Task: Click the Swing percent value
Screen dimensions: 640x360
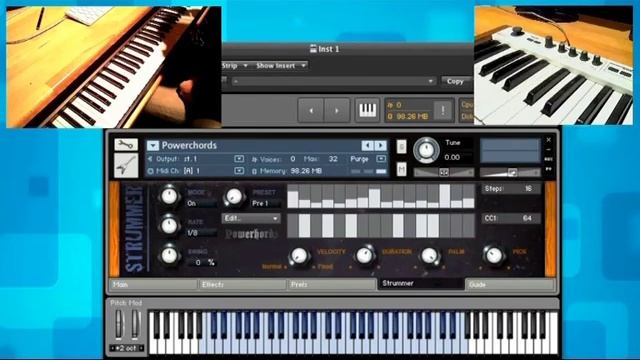Action: coord(201,262)
